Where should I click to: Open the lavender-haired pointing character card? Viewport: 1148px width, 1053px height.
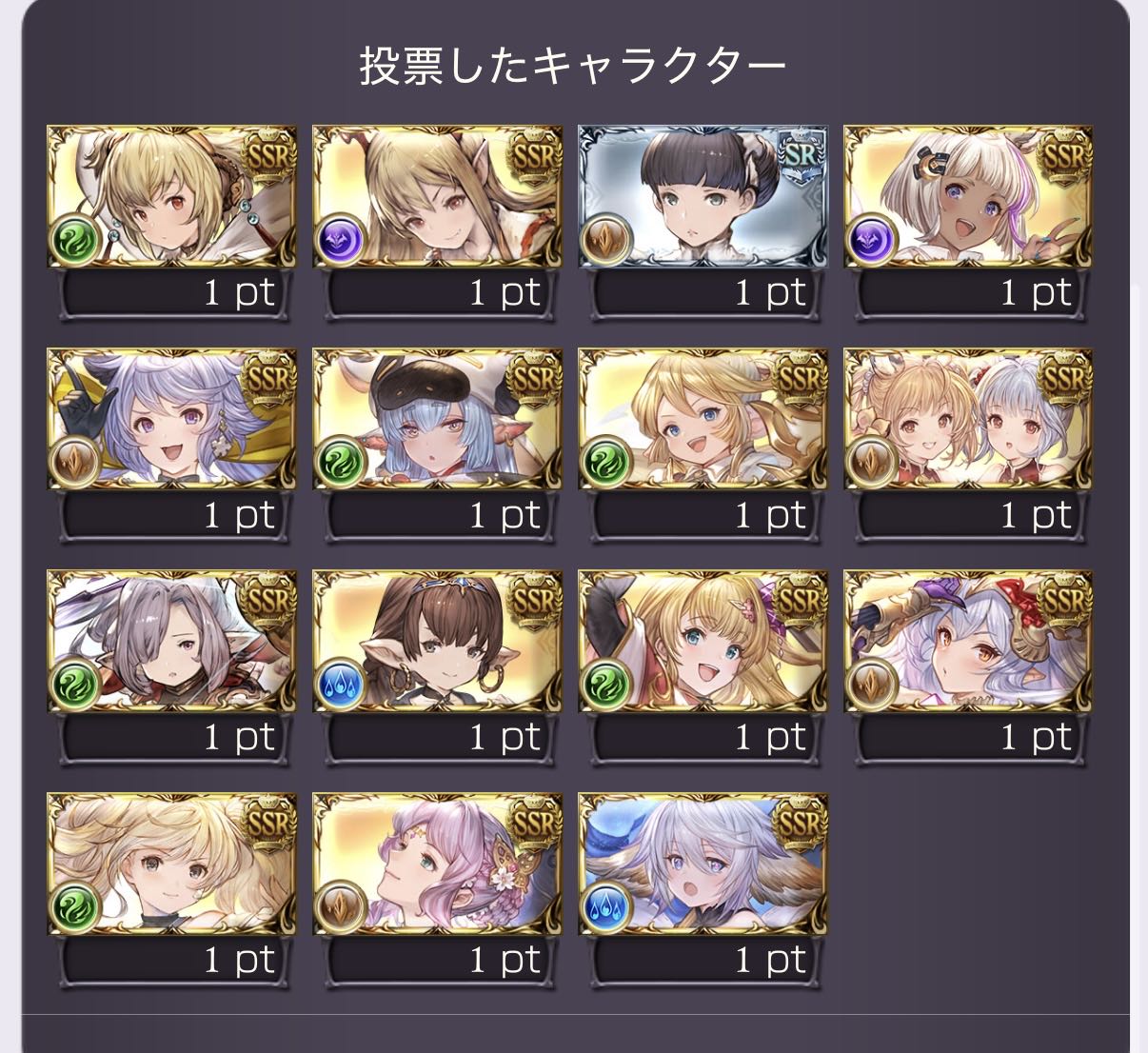172,419
